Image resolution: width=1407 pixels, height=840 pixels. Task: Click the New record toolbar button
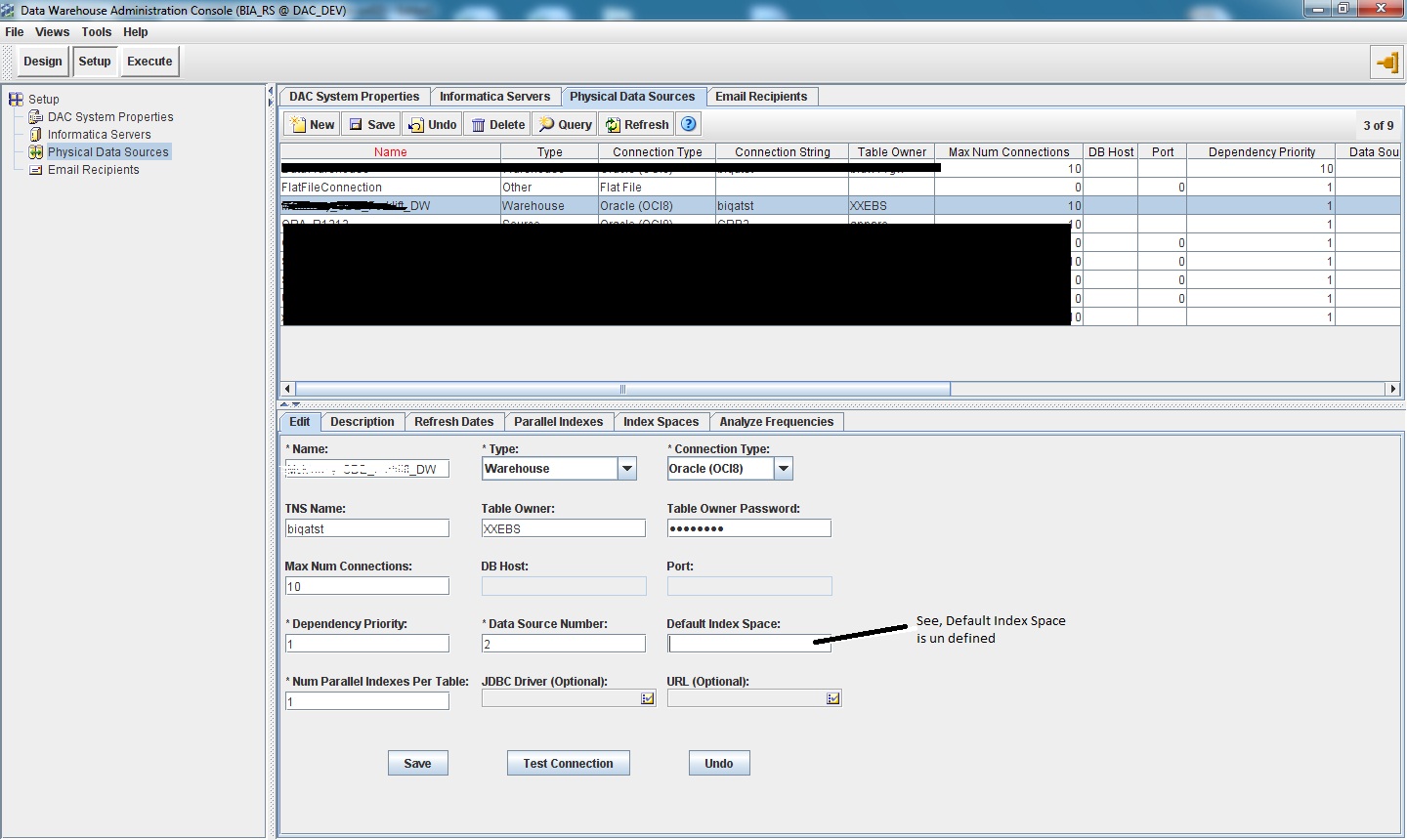[312, 124]
